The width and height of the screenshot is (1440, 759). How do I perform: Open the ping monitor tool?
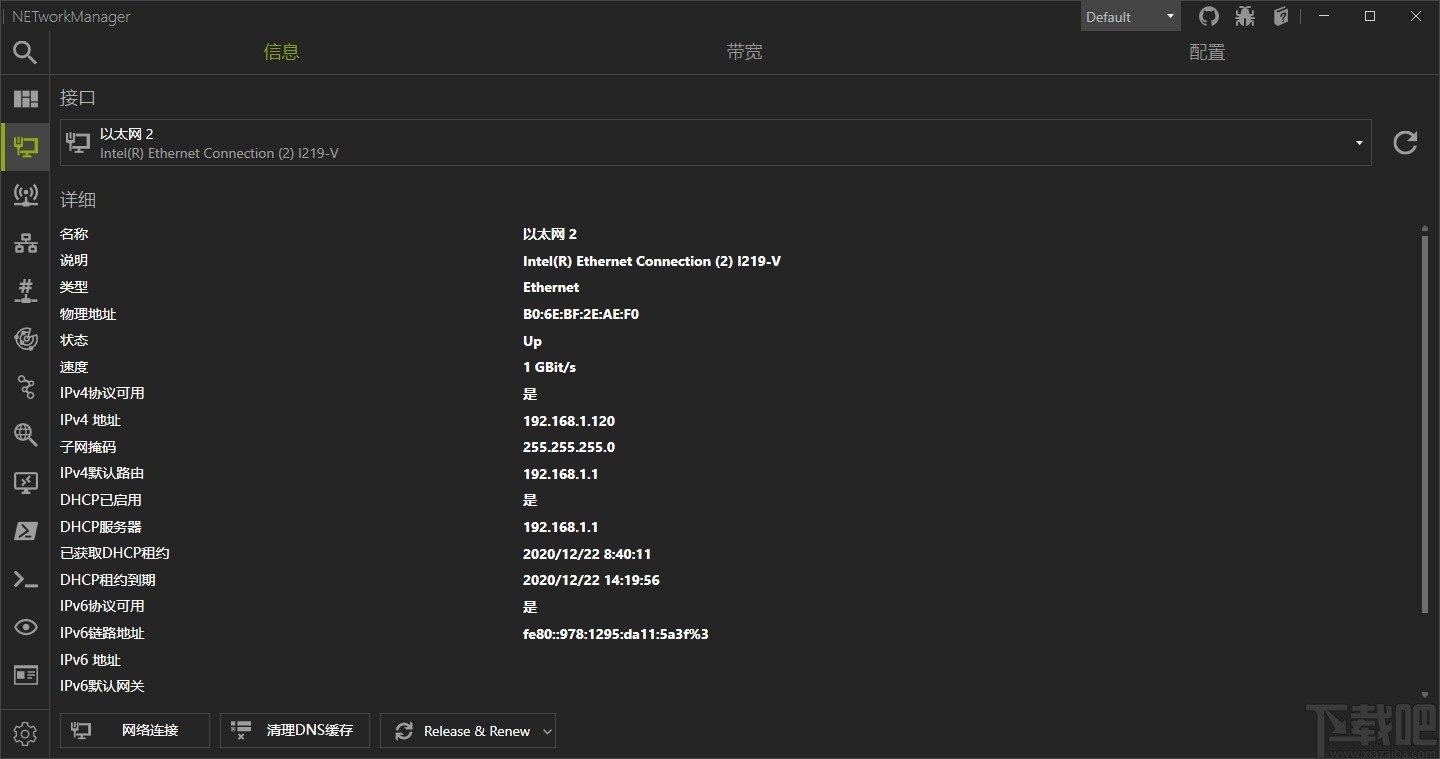click(25, 339)
